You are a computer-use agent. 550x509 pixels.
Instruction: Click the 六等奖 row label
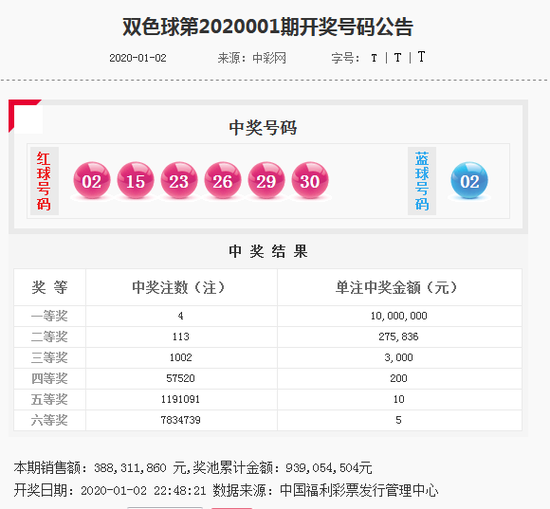(49, 420)
